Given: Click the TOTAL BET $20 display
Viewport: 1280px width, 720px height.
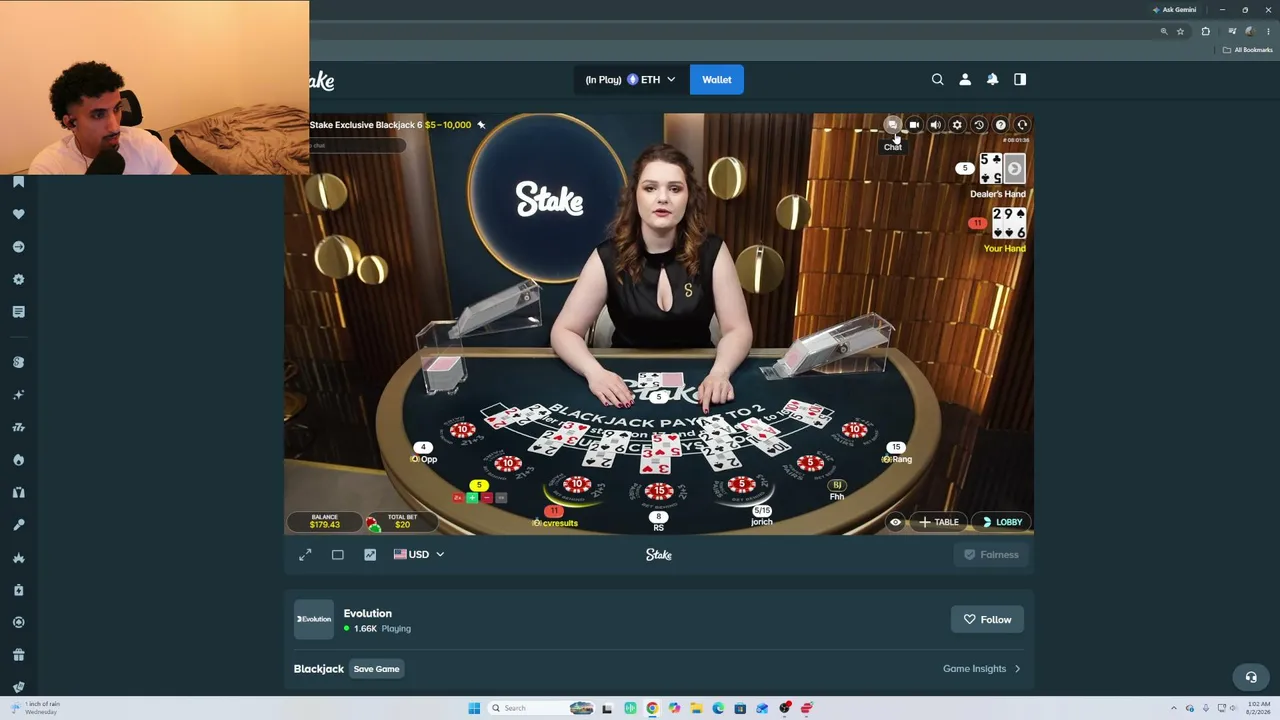Looking at the screenshot, I should [401, 521].
